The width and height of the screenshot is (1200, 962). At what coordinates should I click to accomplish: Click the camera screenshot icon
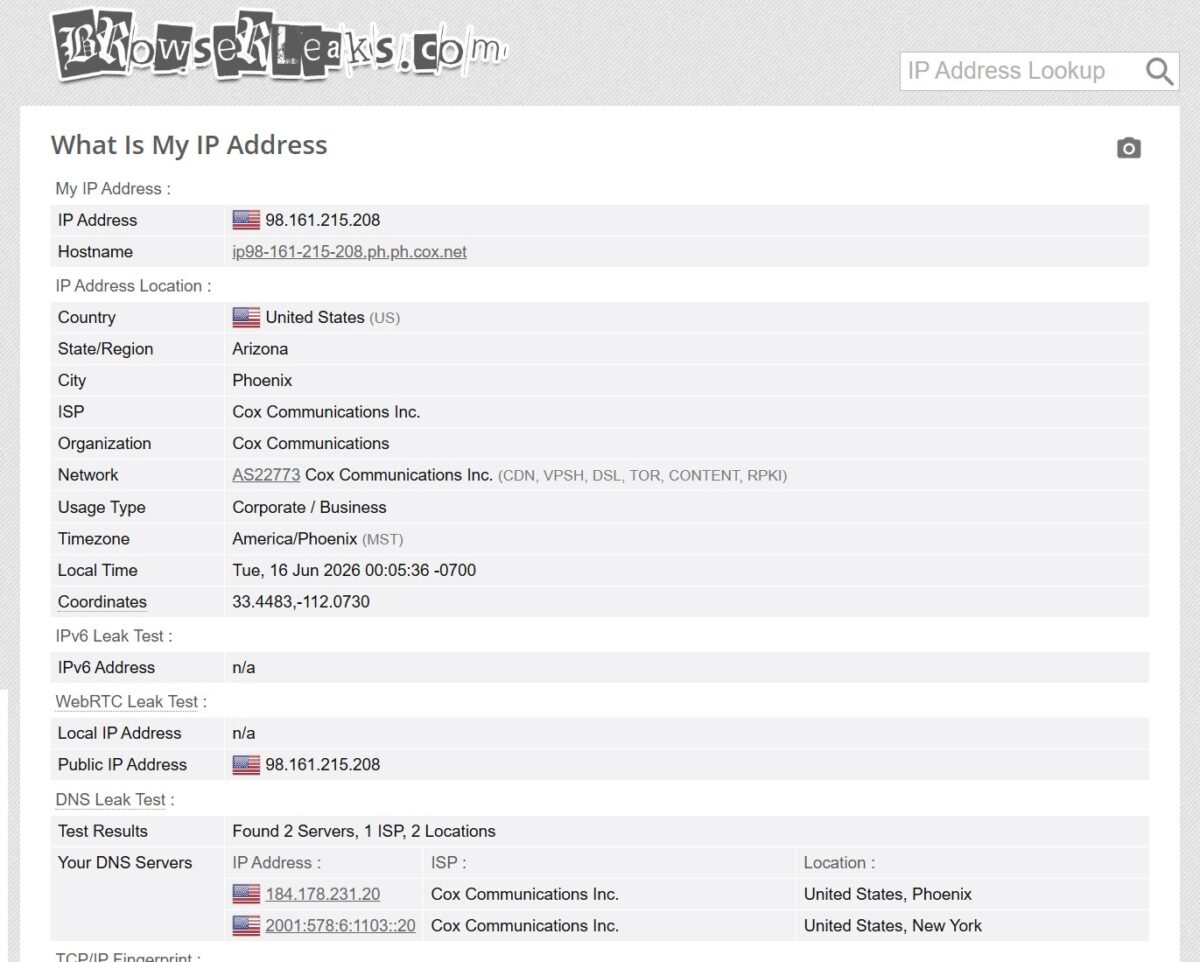(x=1129, y=148)
